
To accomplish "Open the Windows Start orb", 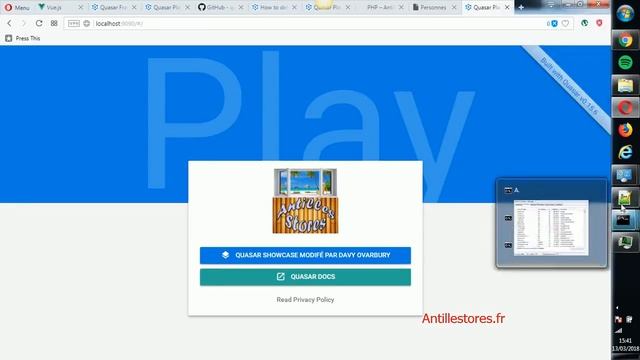I will coord(625,14).
